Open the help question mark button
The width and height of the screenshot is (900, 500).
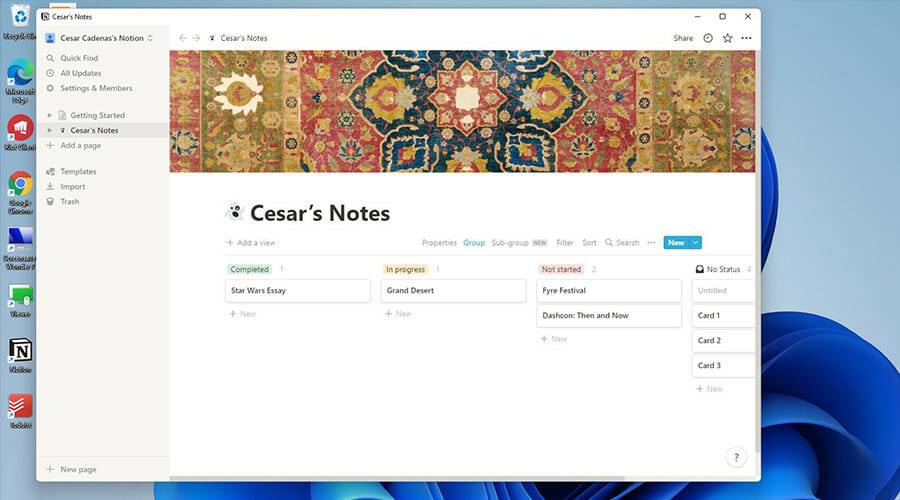coord(736,458)
